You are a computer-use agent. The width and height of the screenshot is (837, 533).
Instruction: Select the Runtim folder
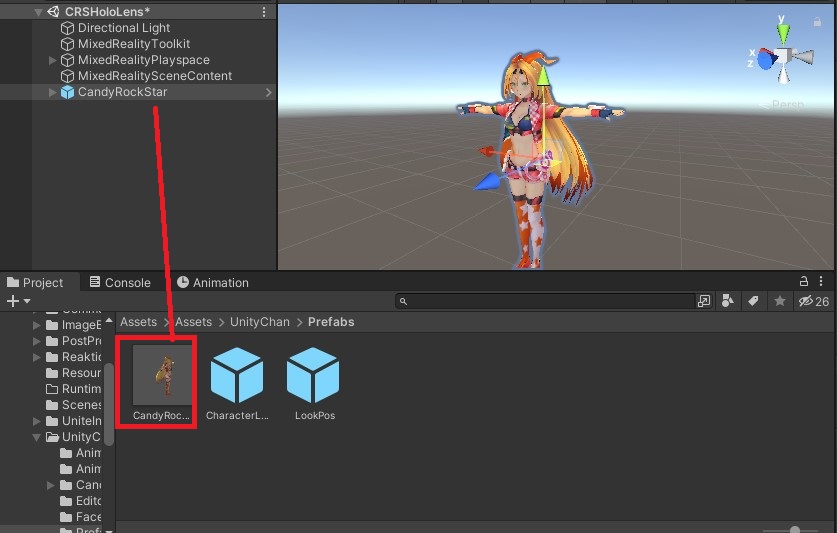(74, 389)
